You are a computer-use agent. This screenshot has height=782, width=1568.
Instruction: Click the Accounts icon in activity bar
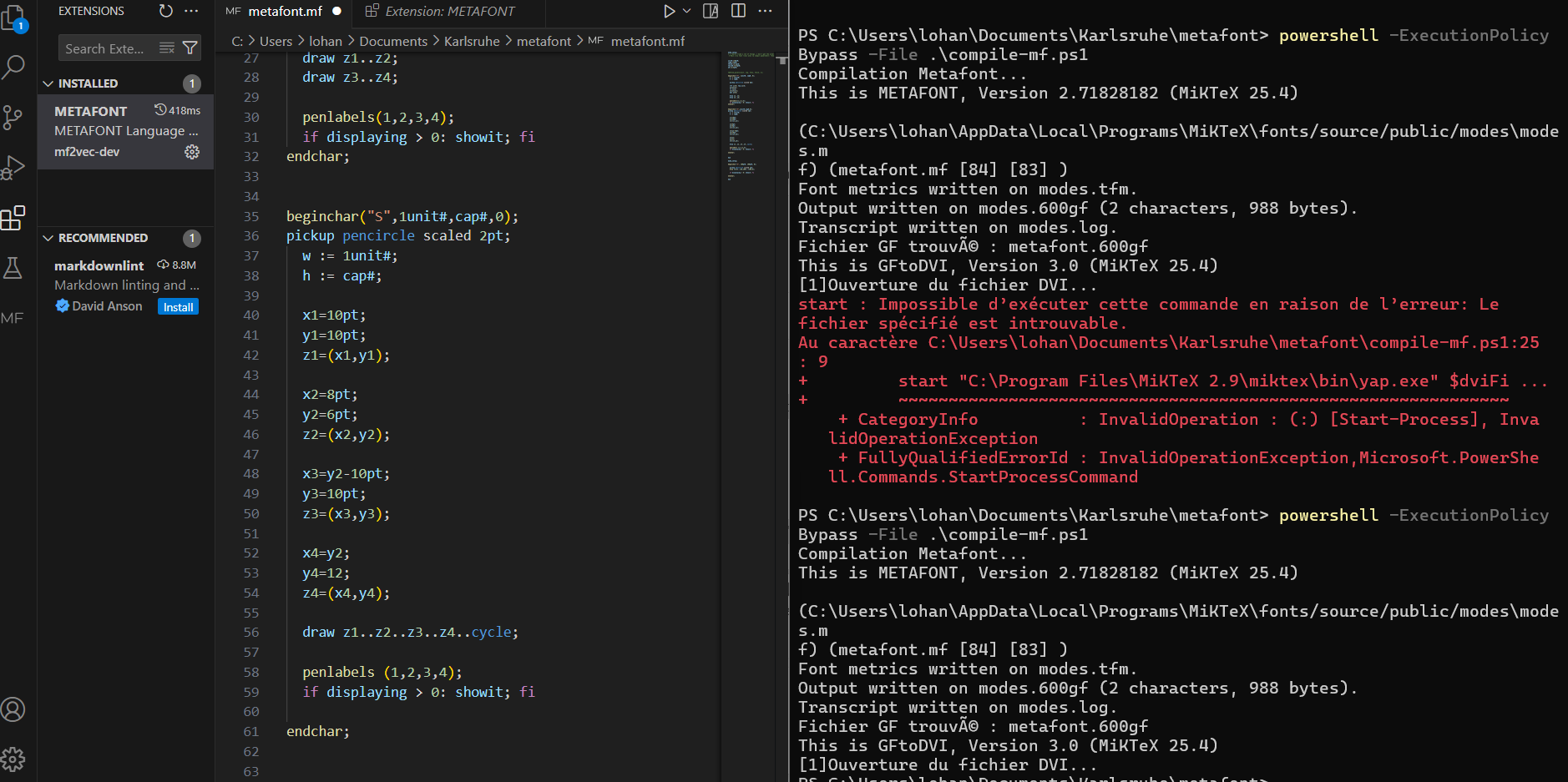click(14, 709)
